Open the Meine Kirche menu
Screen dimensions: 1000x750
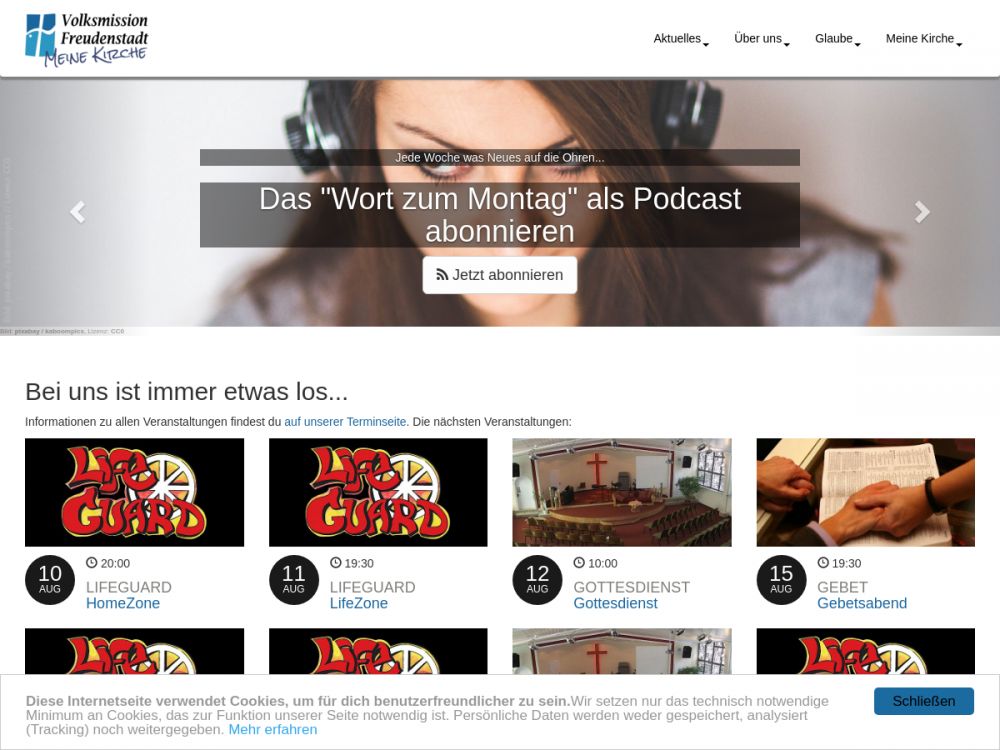923,39
